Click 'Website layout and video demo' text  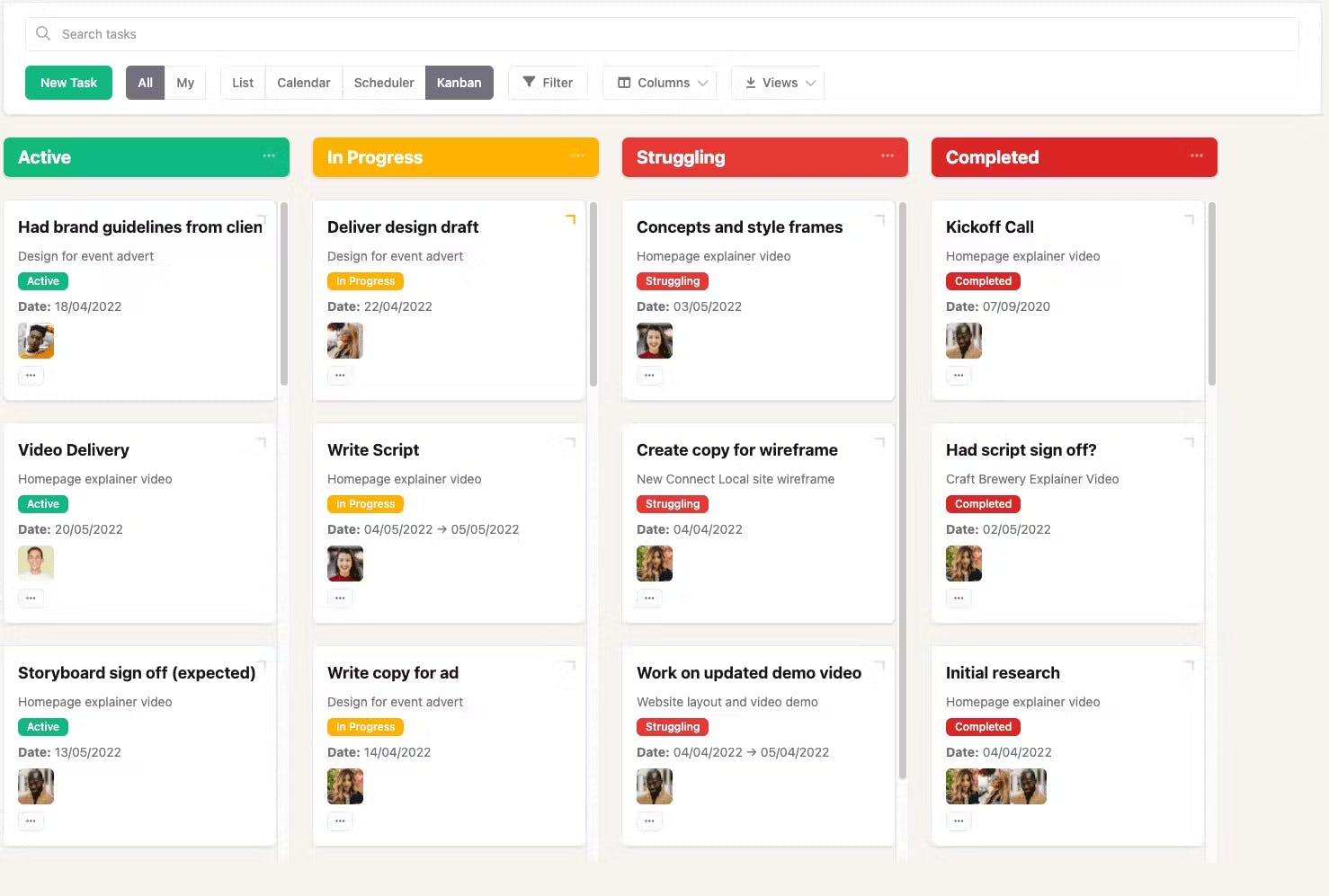pos(727,702)
